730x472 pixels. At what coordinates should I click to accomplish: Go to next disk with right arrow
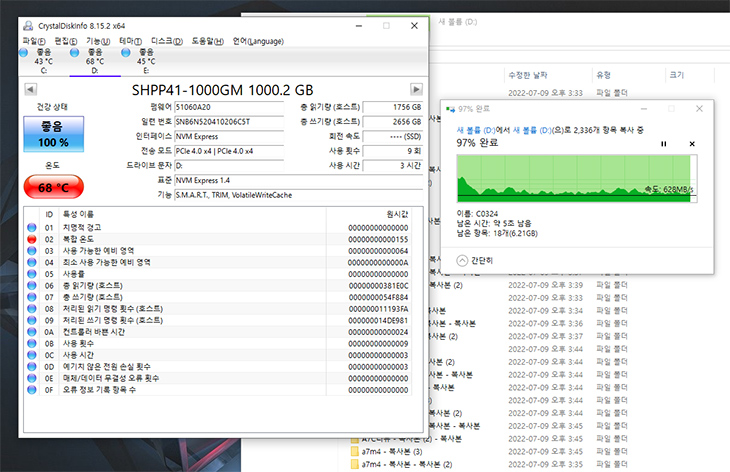416,89
